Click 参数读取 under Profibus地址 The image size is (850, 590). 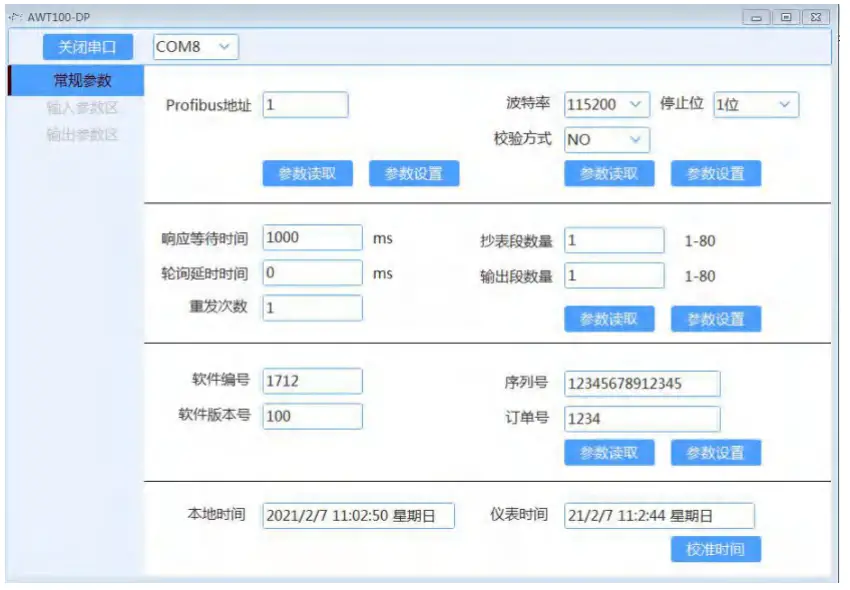pyautogui.click(x=307, y=174)
